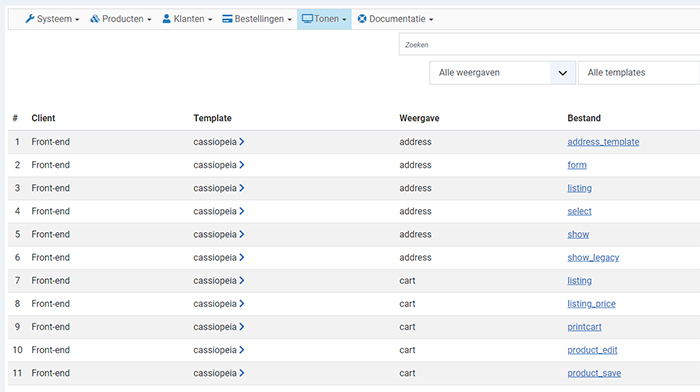Expand the Alle templates dropdown
Screen dimensions: 700x392
coord(639,73)
